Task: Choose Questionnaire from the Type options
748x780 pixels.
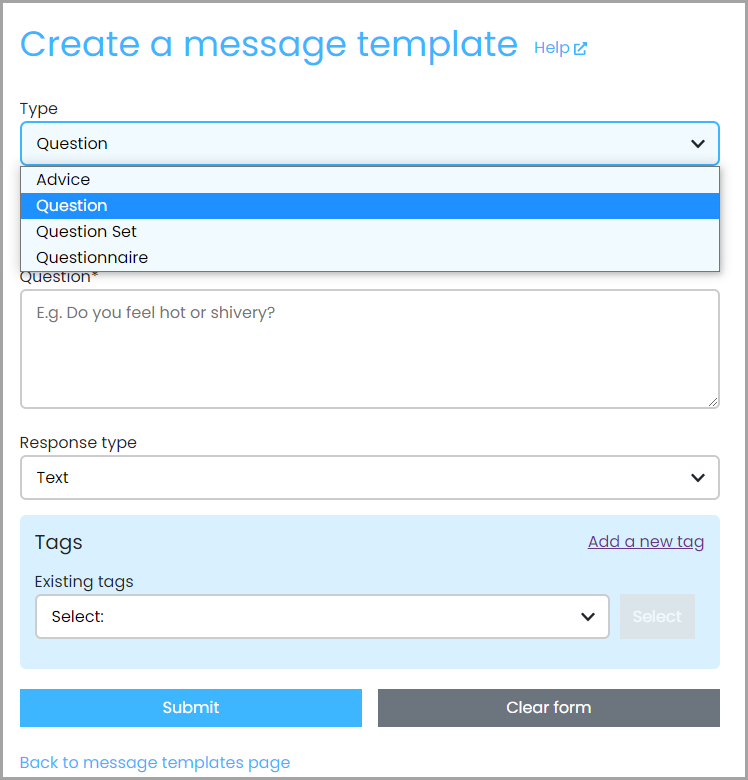Action: coord(370,258)
